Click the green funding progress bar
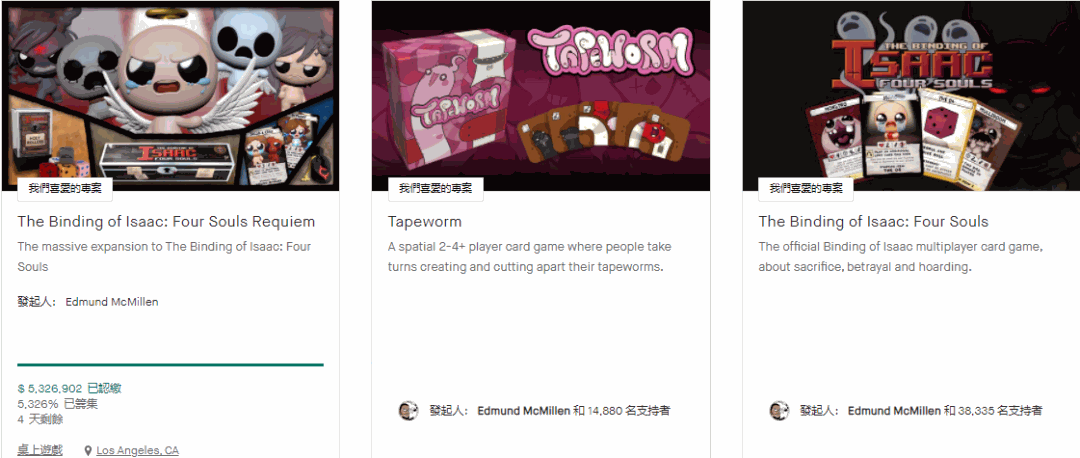Viewport: 1080px width, 458px height. pyautogui.click(x=171, y=364)
